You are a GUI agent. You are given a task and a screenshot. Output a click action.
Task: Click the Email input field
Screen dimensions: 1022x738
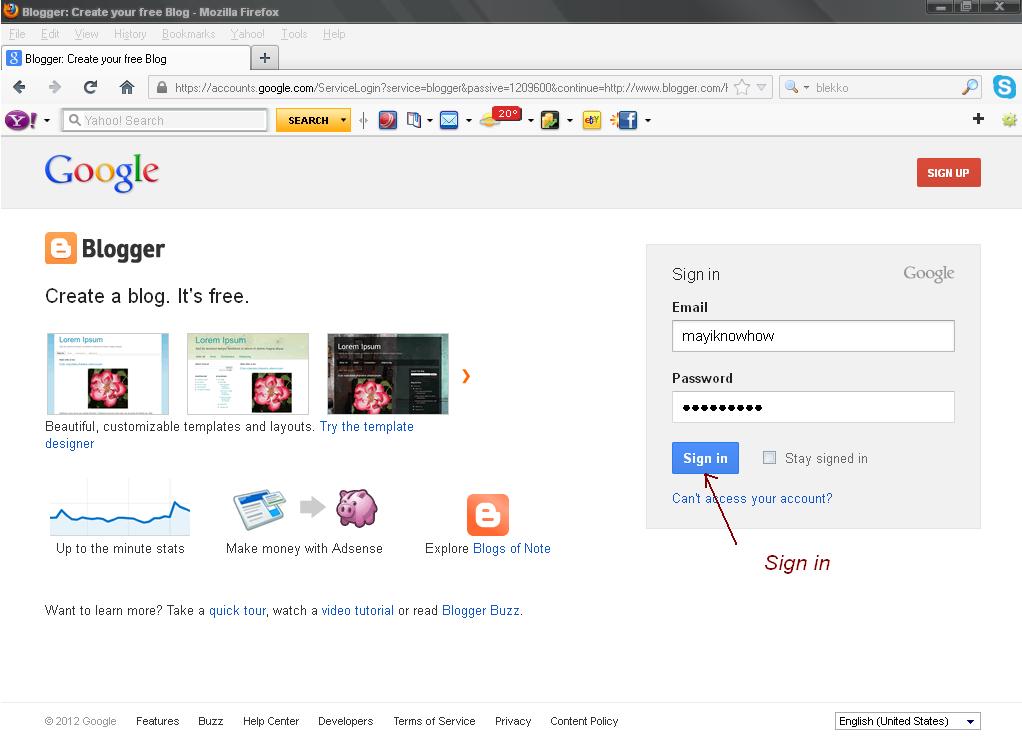click(813, 336)
